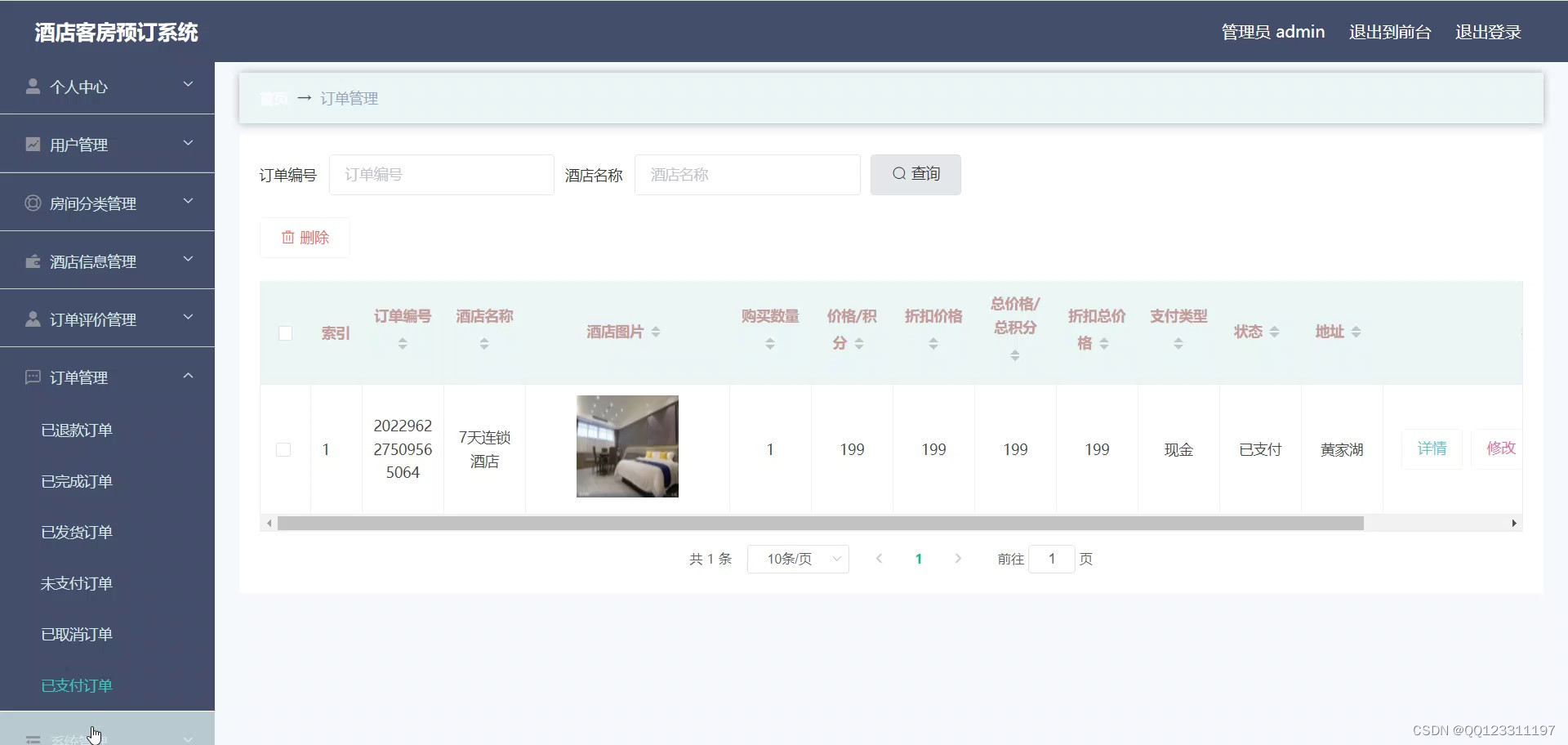Image resolution: width=1568 pixels, height=745 pixels.
Task: Click 修改 button in the order row
Action: tap(1499, 448)
